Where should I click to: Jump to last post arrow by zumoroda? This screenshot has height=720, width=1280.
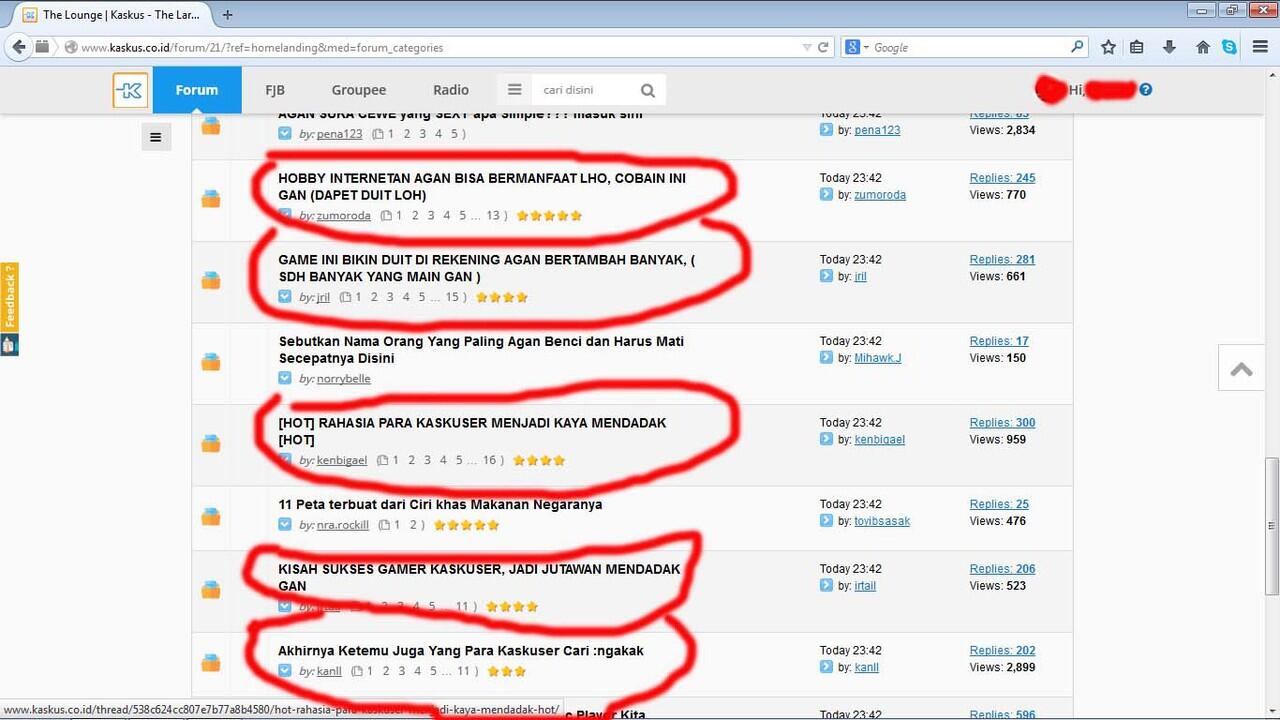tap(826, 195)
